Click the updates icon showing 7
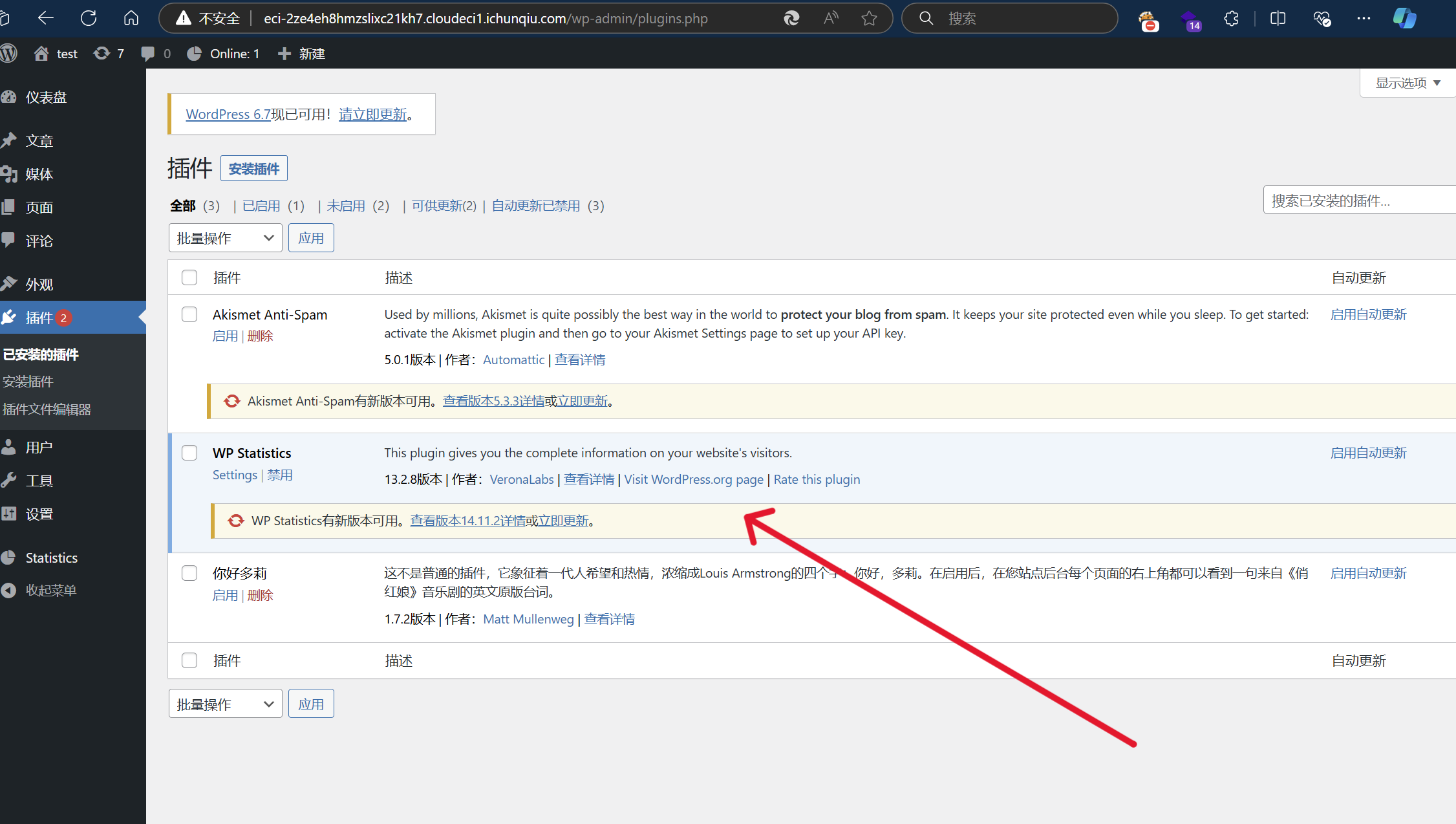Screen dimensions: 1456x824 (x=102, y=54)
